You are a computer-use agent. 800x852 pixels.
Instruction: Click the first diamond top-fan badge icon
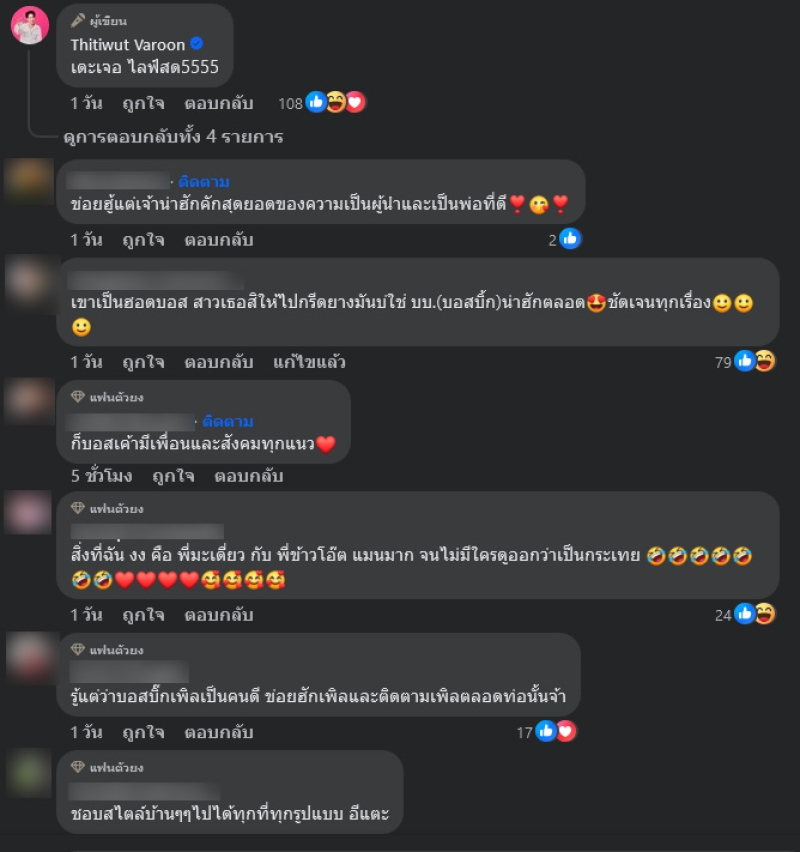coord(78,397)
